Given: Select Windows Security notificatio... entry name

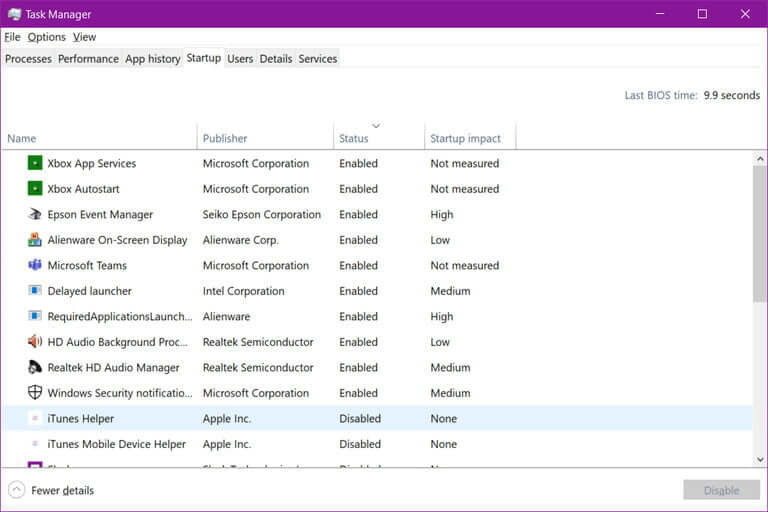Looking at the screenshot, I should [120, 393].
